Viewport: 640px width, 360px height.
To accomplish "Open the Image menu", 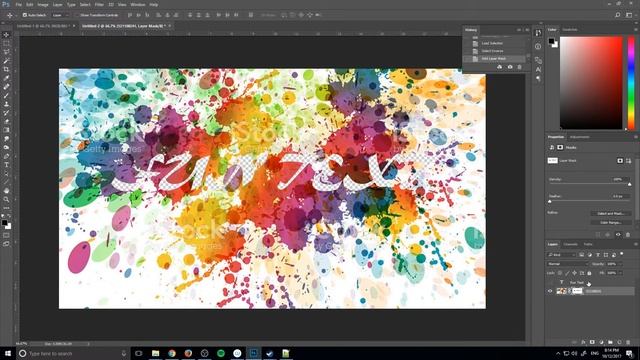I will click(43, 4).
